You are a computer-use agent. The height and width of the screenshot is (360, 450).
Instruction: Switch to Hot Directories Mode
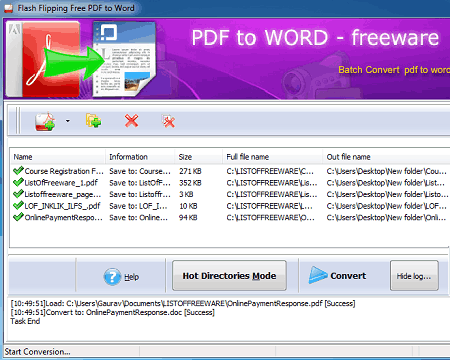229,276
